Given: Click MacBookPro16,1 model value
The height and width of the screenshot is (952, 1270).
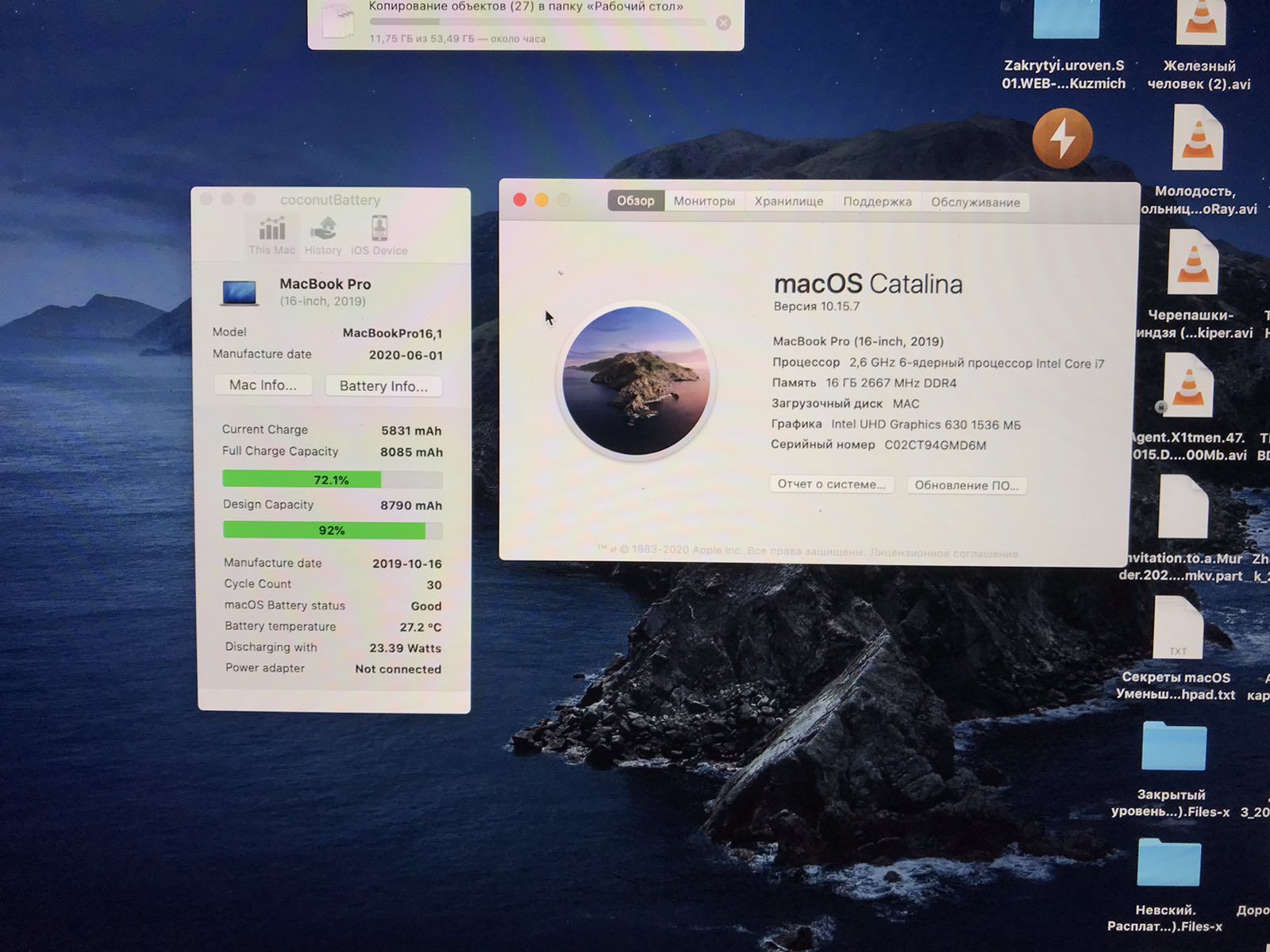Looking at the screenshot, I should [x=393, y=333].
